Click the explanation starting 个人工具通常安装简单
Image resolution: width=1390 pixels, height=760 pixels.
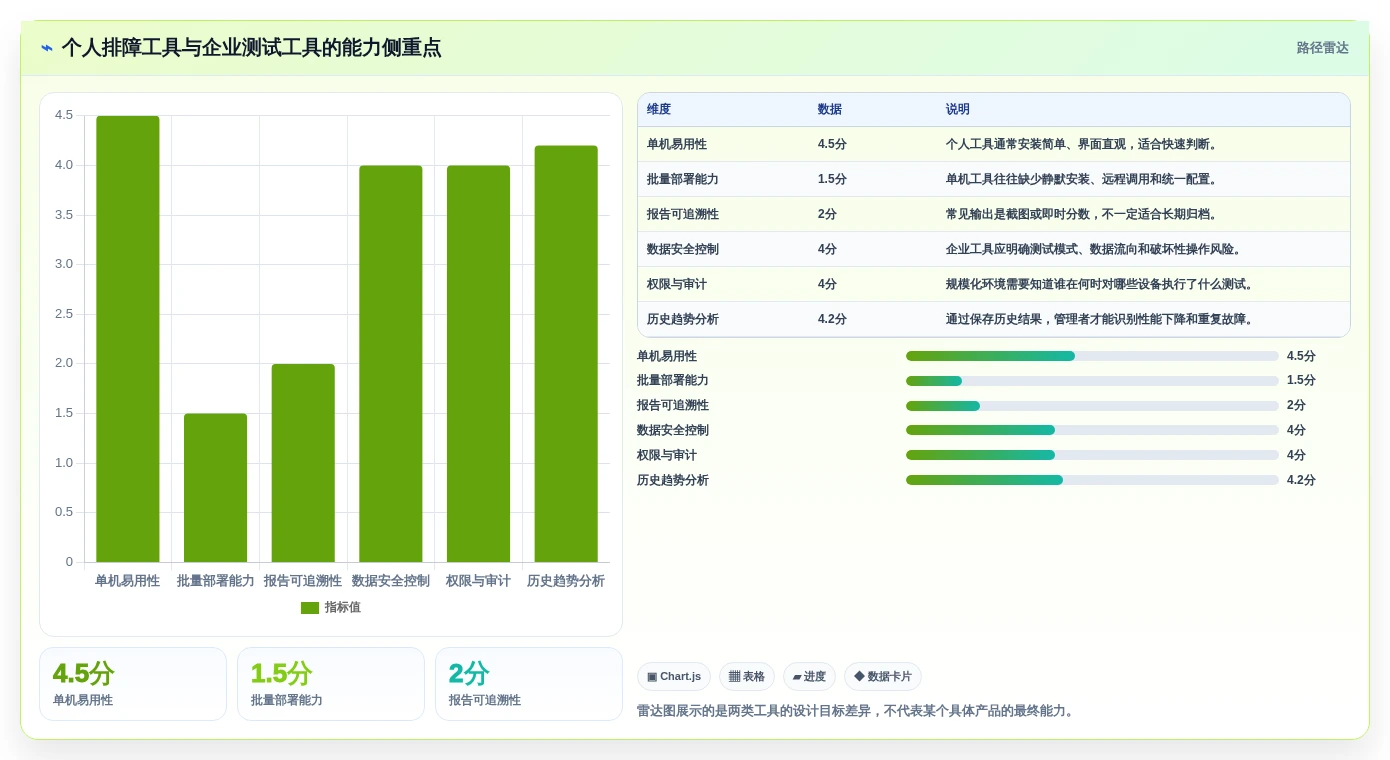pyautogui.click(x=1082, y=144)
